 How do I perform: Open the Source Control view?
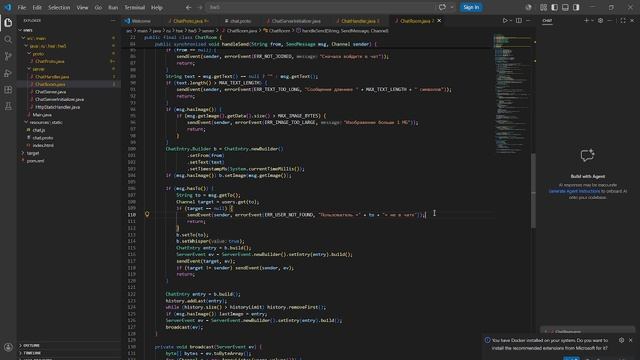click(x=8, y=56)
